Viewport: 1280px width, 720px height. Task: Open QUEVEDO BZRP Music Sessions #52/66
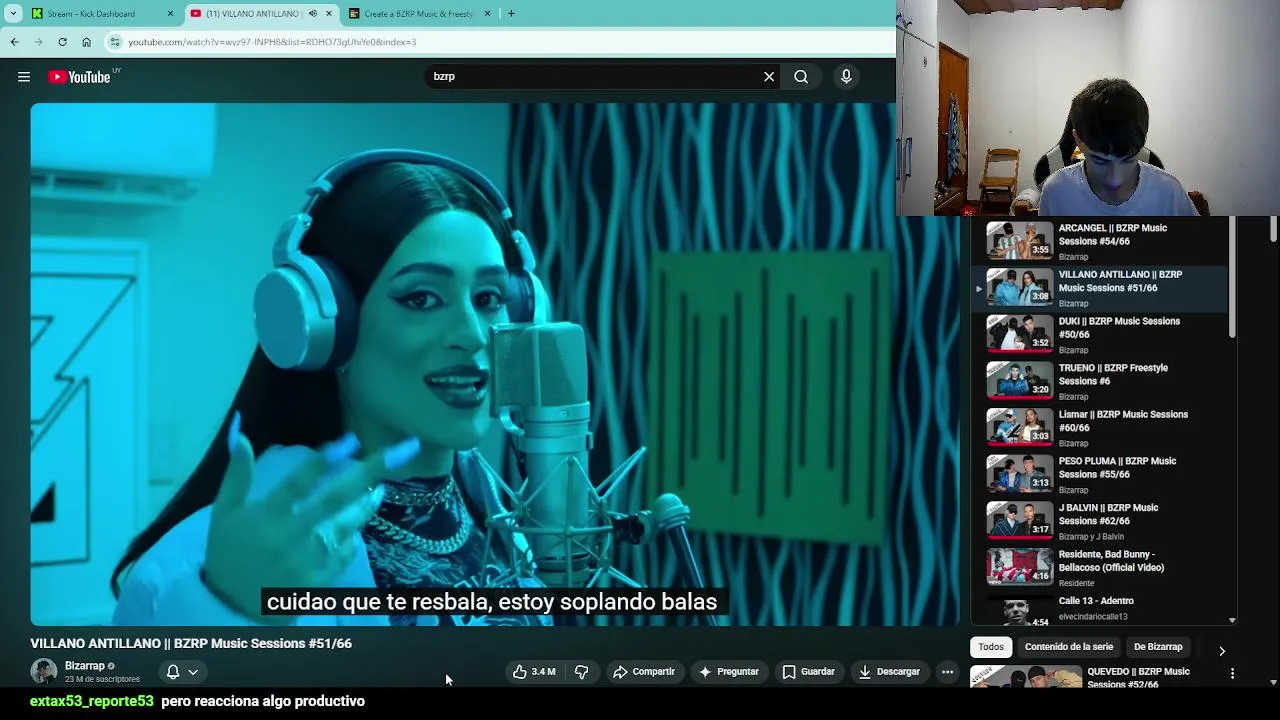pos(1138,678)
